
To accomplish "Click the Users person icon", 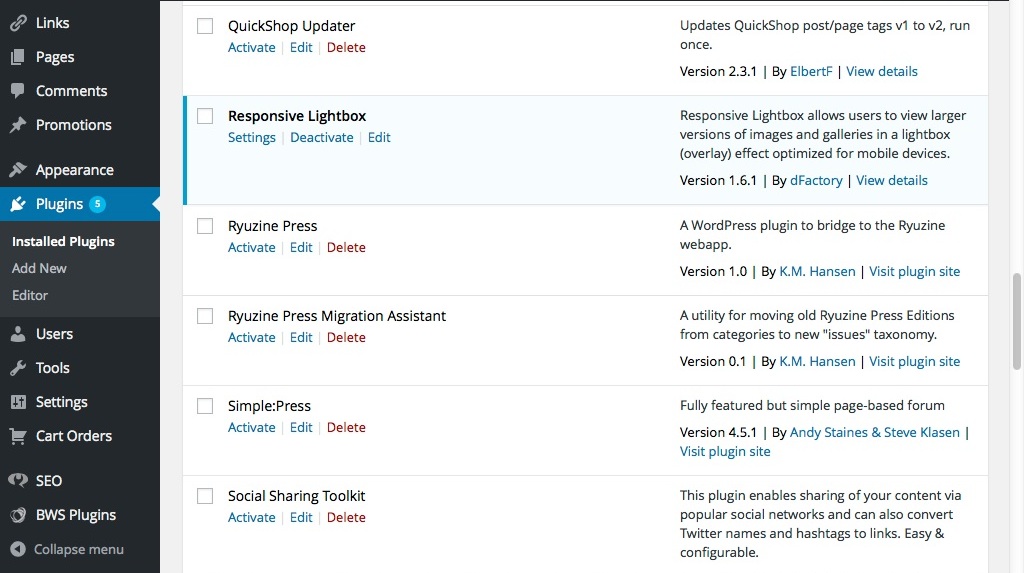I will 18,334.
